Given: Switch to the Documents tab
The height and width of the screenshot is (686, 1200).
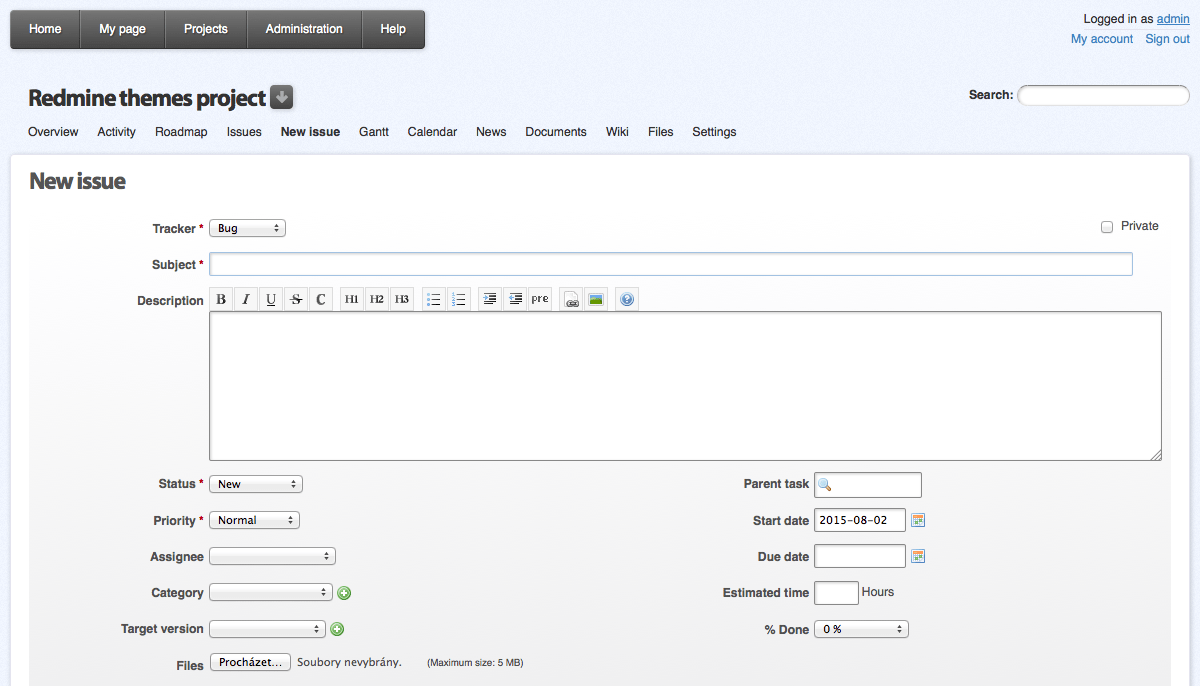Looking at the screenshot, I should (x=556, y=132).
